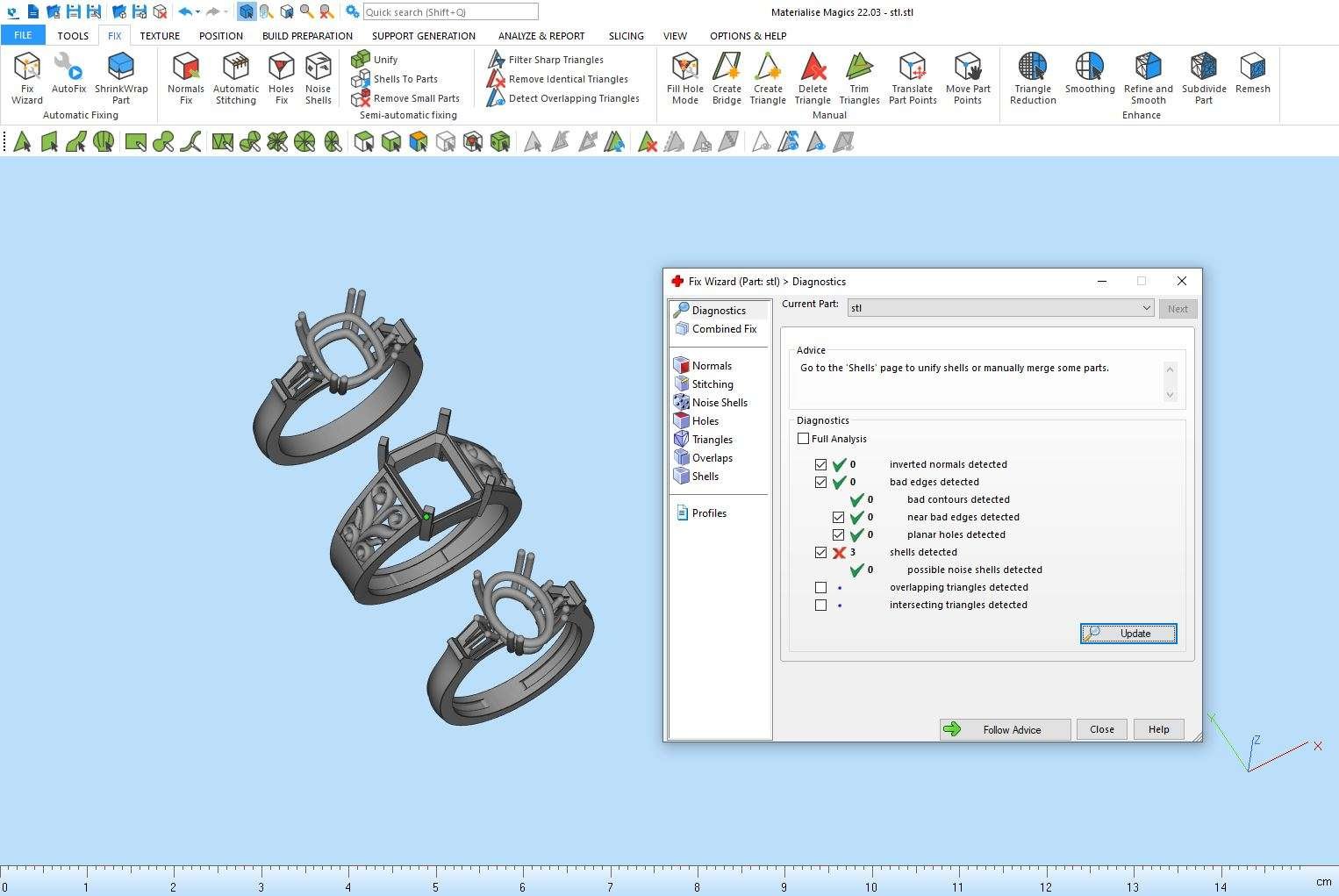Switch to the Support Generation tab
1339x896 pixels.
click(423, 36)
